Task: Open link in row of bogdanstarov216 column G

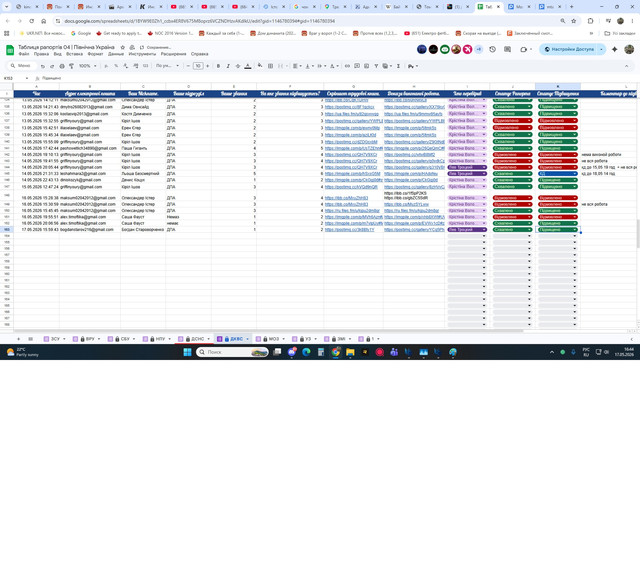Action: (349, 230)
